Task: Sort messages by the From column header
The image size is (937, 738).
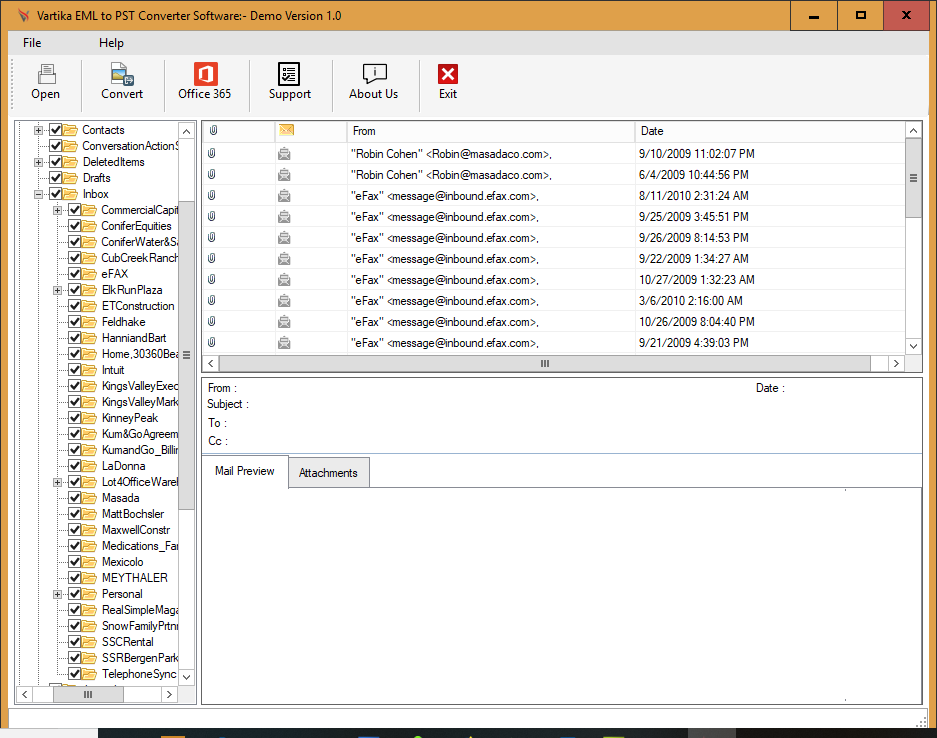Action: [491, 131]
